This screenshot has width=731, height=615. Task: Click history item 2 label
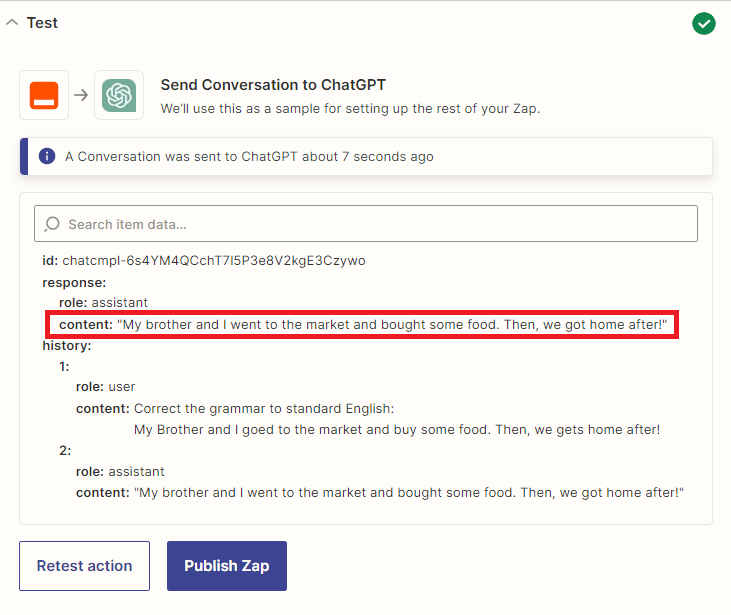65,451
